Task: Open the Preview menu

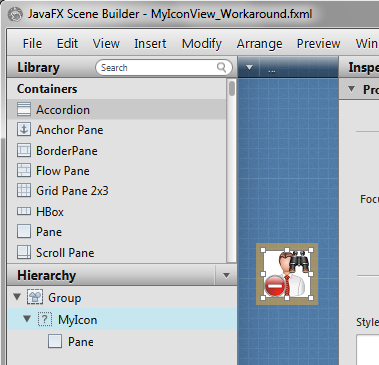Action: point(318,44)
